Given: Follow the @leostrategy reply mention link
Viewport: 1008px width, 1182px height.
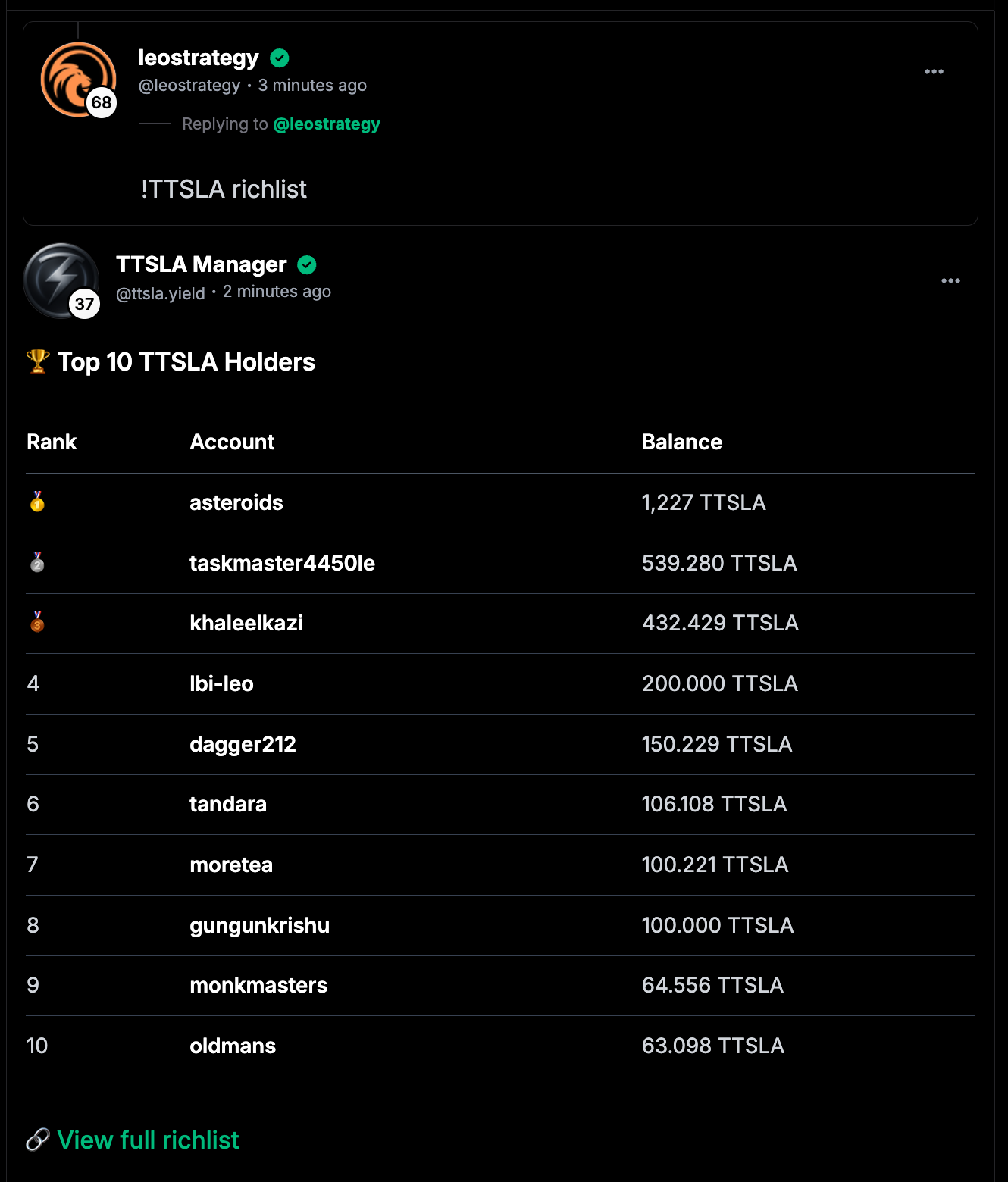Looking at the screenshot, I should click(327, 124).
